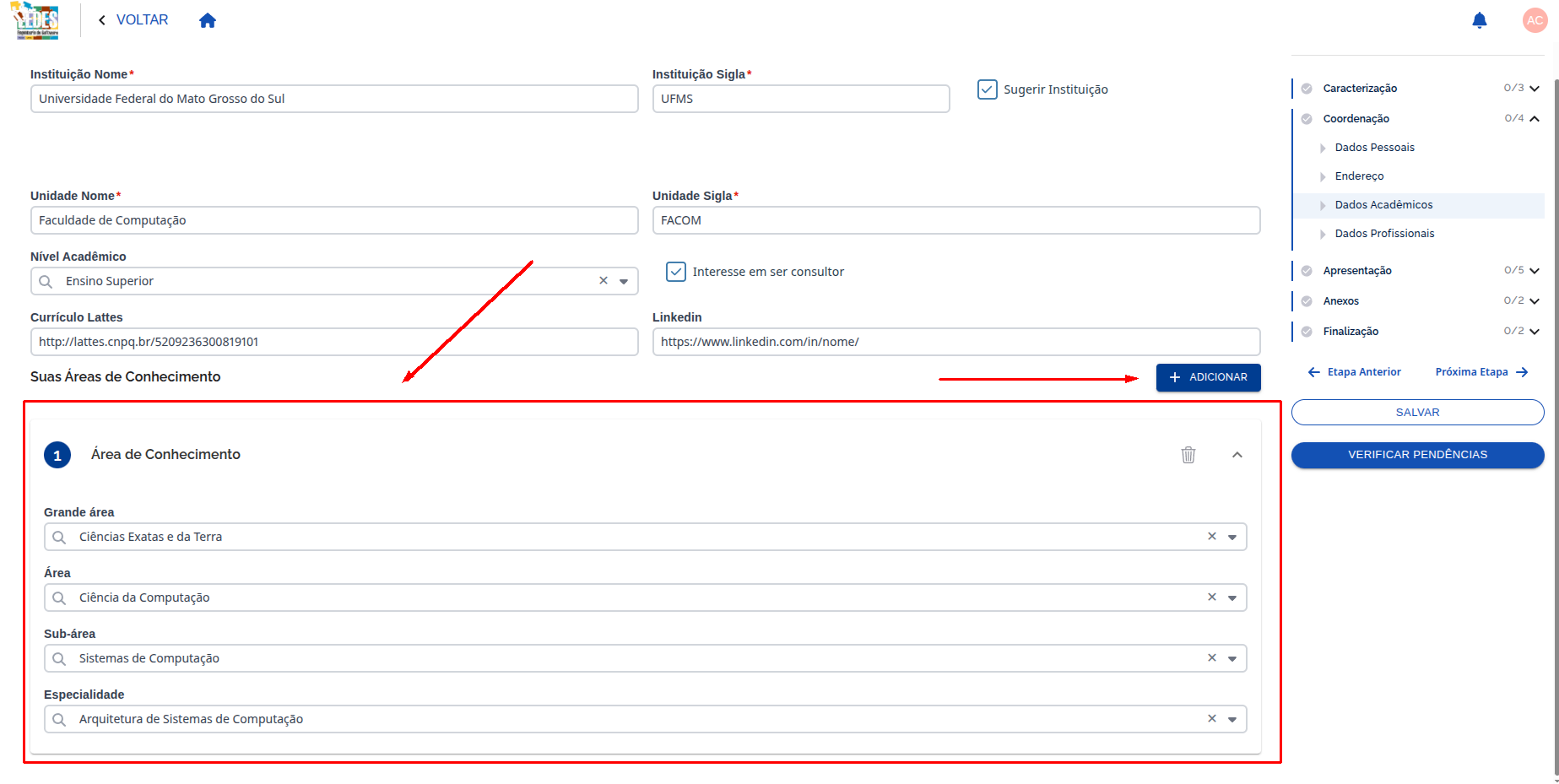Click the SALVAR button
The image size is (1559, 784).
click(1417, 413)
